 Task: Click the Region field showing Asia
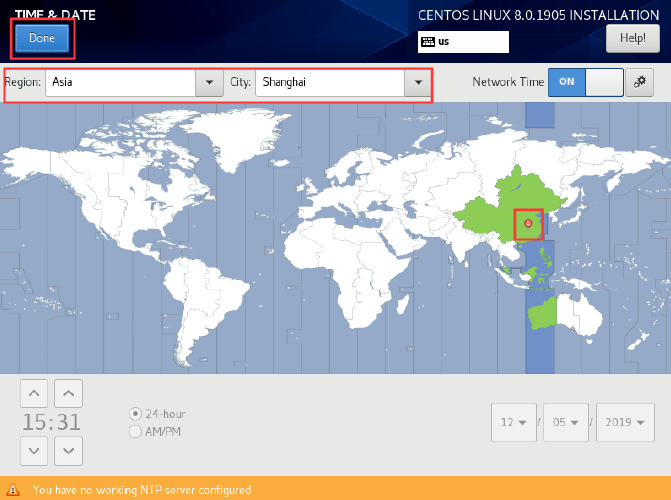(x=120, y=82)
